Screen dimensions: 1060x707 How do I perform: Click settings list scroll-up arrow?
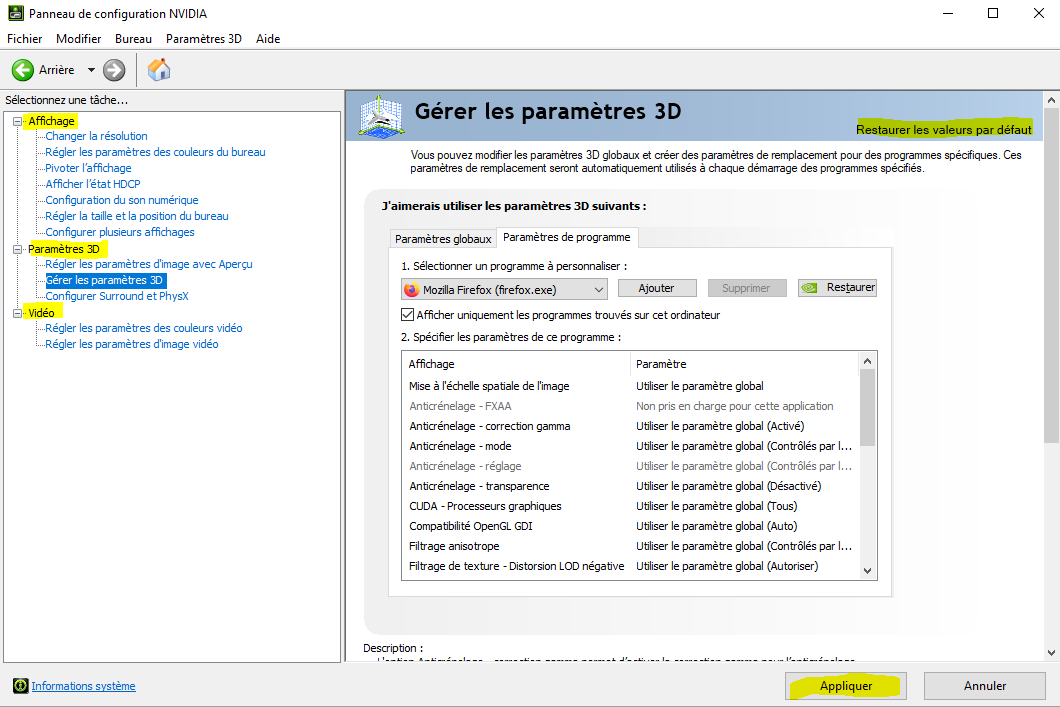[867, 362]
